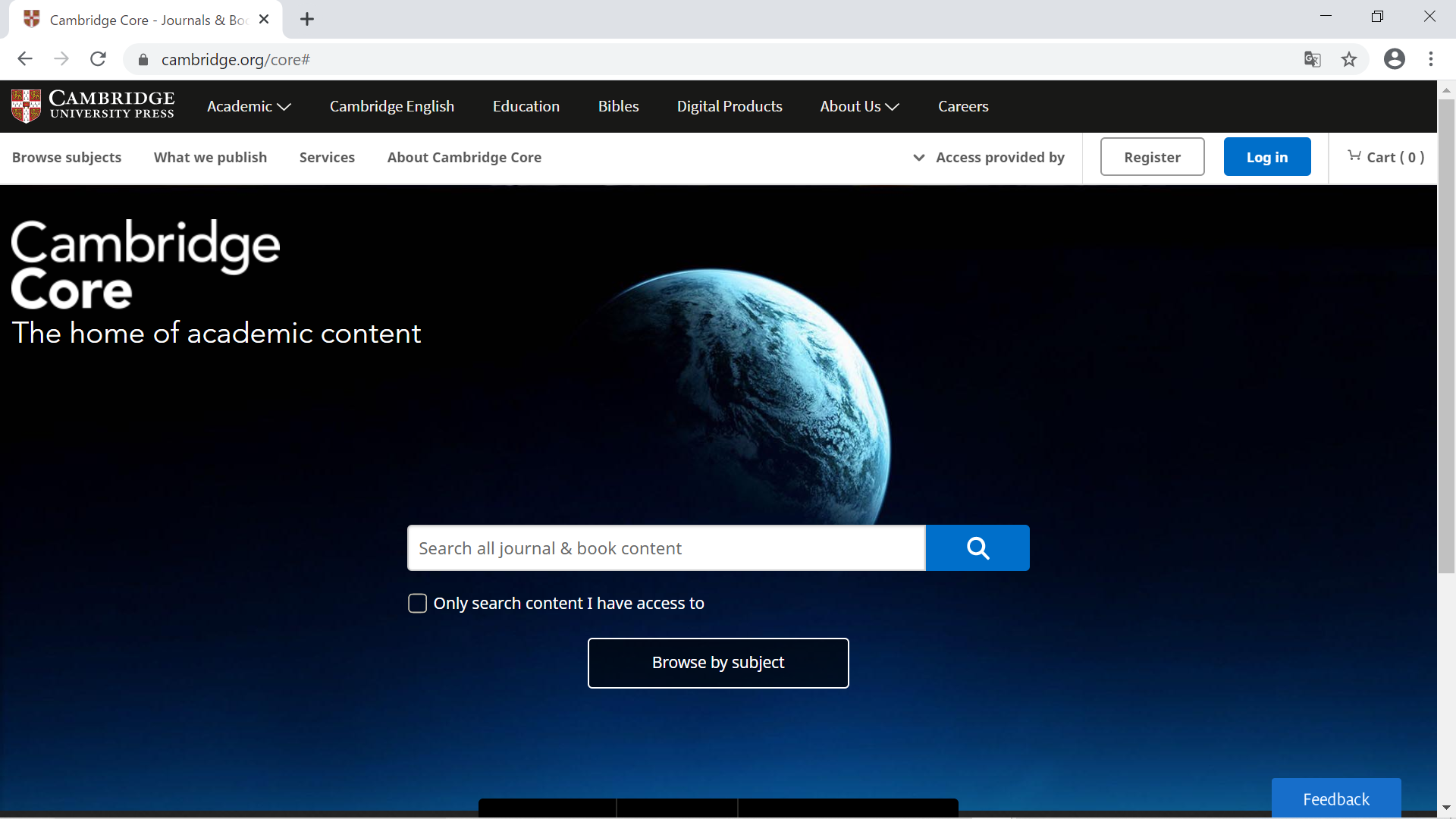
Task: Click the address bar URL
Action: tap(236, 59)
